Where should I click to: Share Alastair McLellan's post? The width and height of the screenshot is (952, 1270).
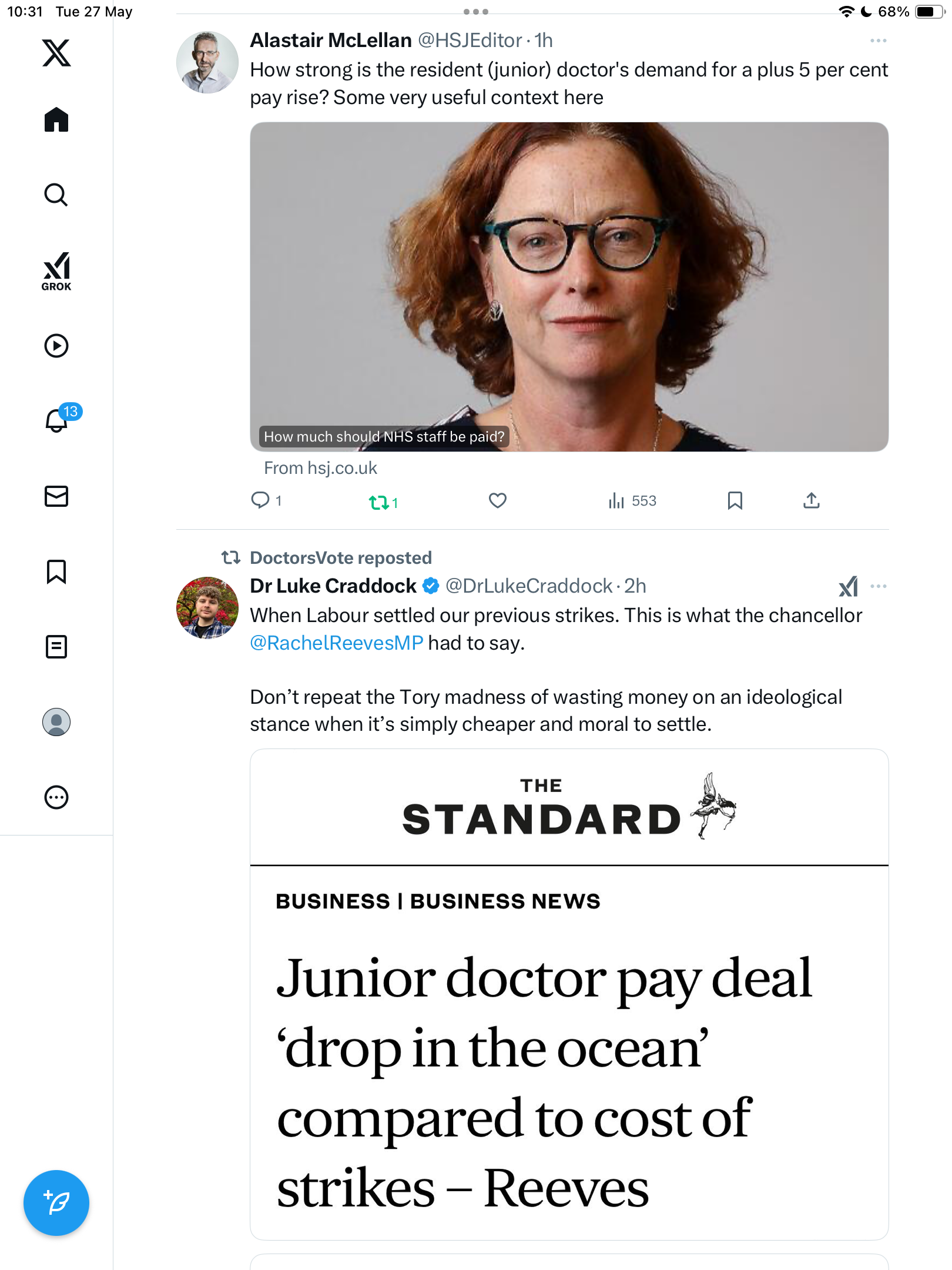pyautogui.click(x=811, y=500)
